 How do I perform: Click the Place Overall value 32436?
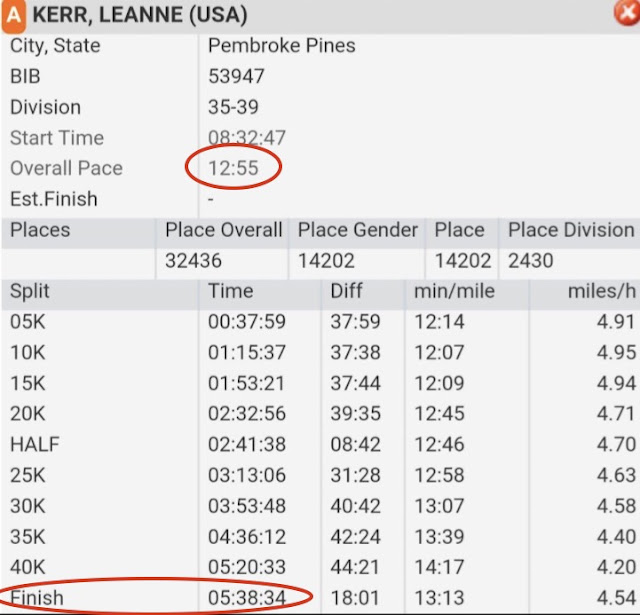(x=193, y=261)
